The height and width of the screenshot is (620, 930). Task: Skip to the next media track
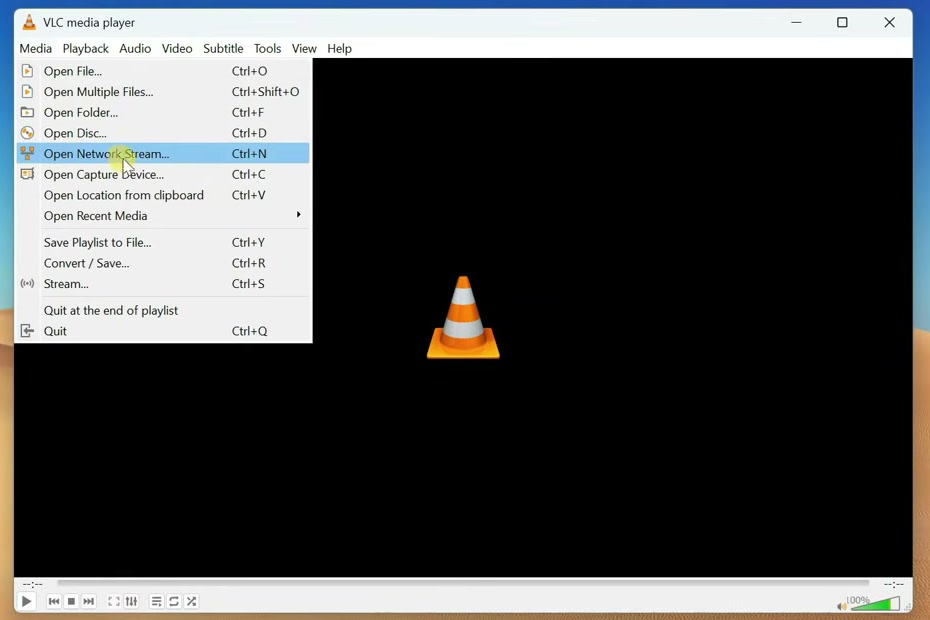88,602
